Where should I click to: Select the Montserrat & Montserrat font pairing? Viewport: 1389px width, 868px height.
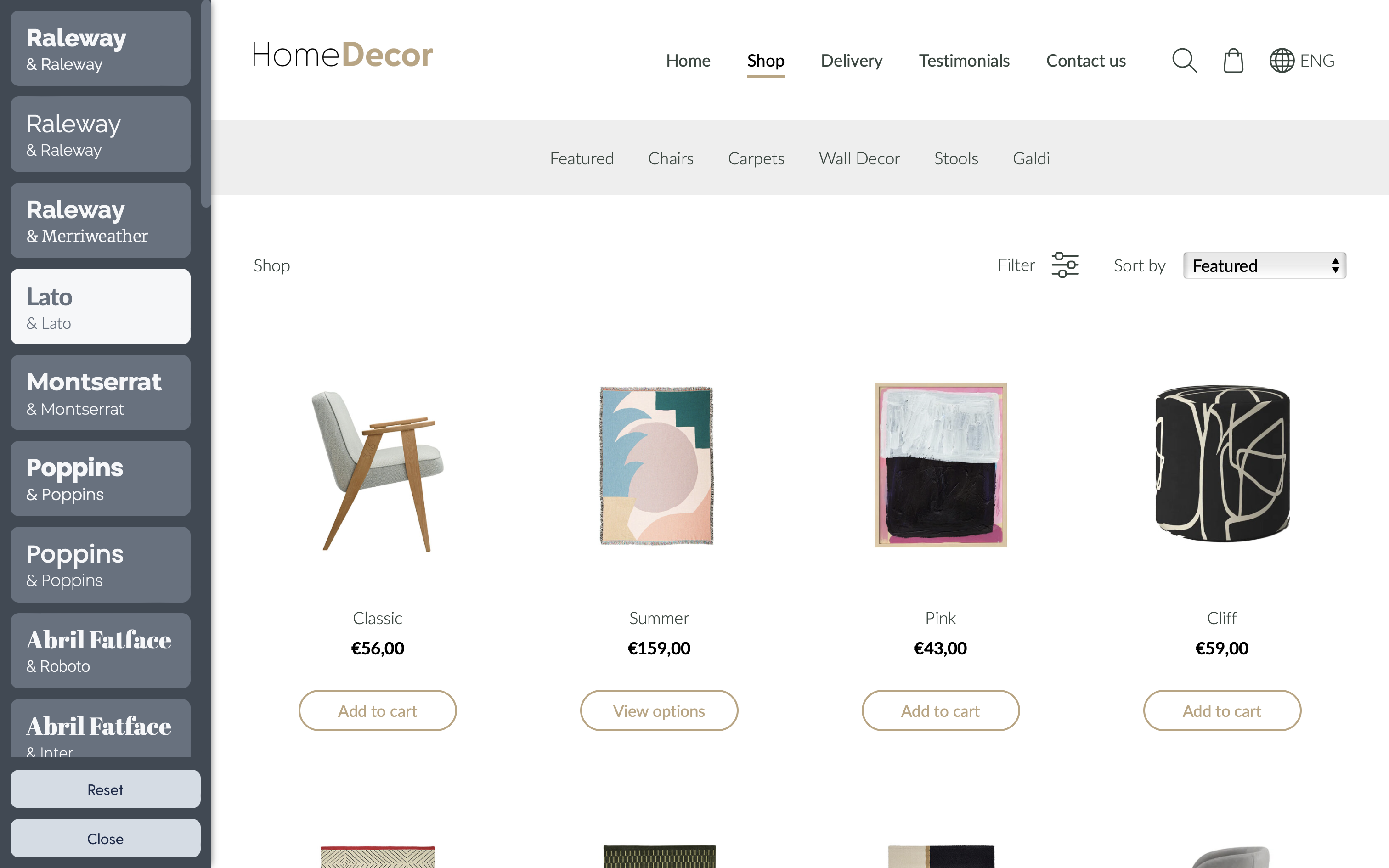tap(101, 393)
